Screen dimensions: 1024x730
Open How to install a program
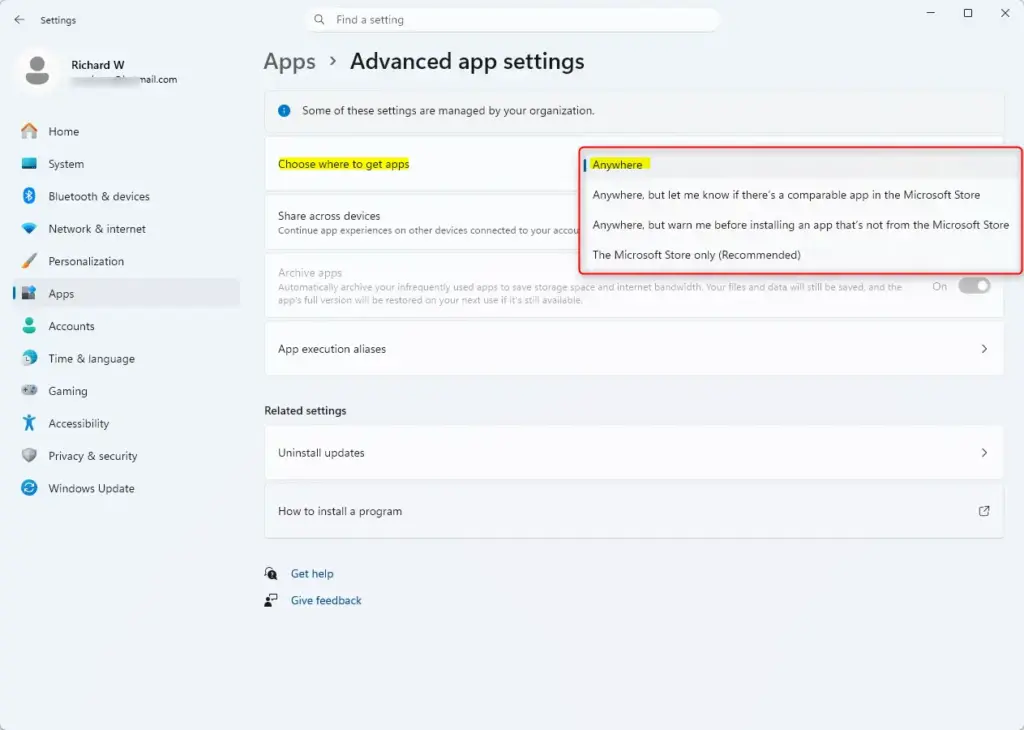(633, 511)
